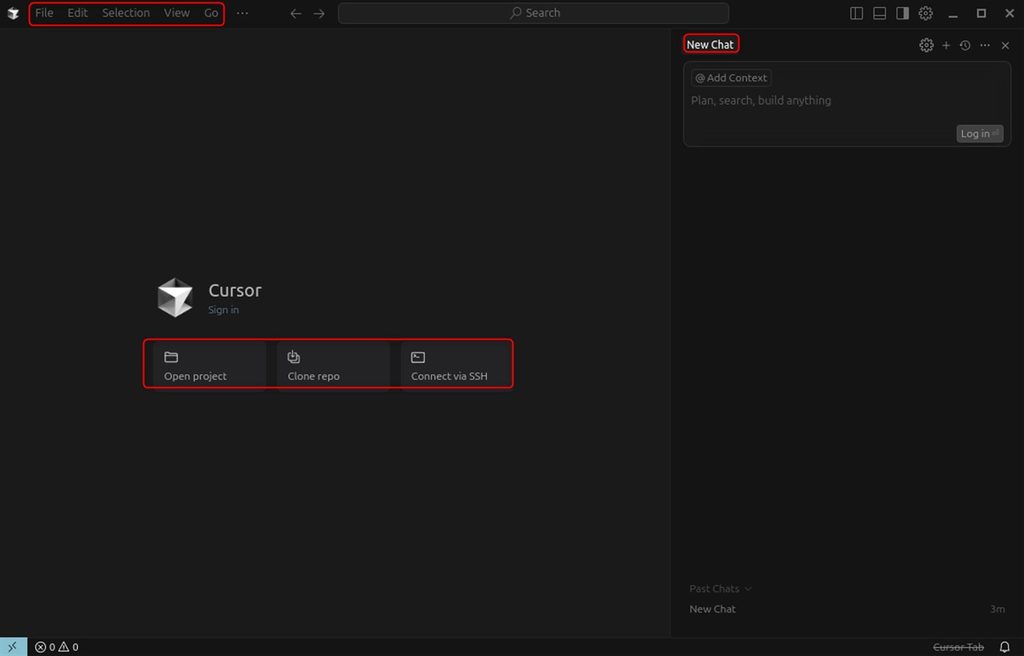Image resolution: width=1024 pixels, height=656 pixels.
Task: Open the past chat named New Chat
Action: tap(846, 609)
